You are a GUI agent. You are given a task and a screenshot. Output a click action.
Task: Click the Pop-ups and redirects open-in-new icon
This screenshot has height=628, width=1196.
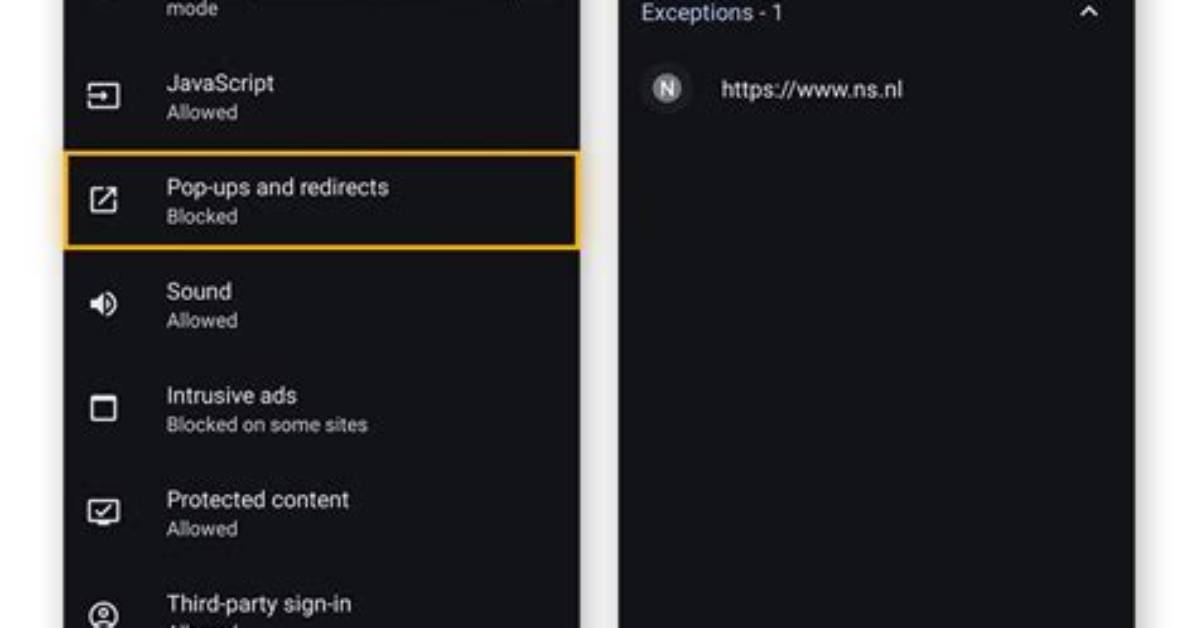[x=103, y=200]
